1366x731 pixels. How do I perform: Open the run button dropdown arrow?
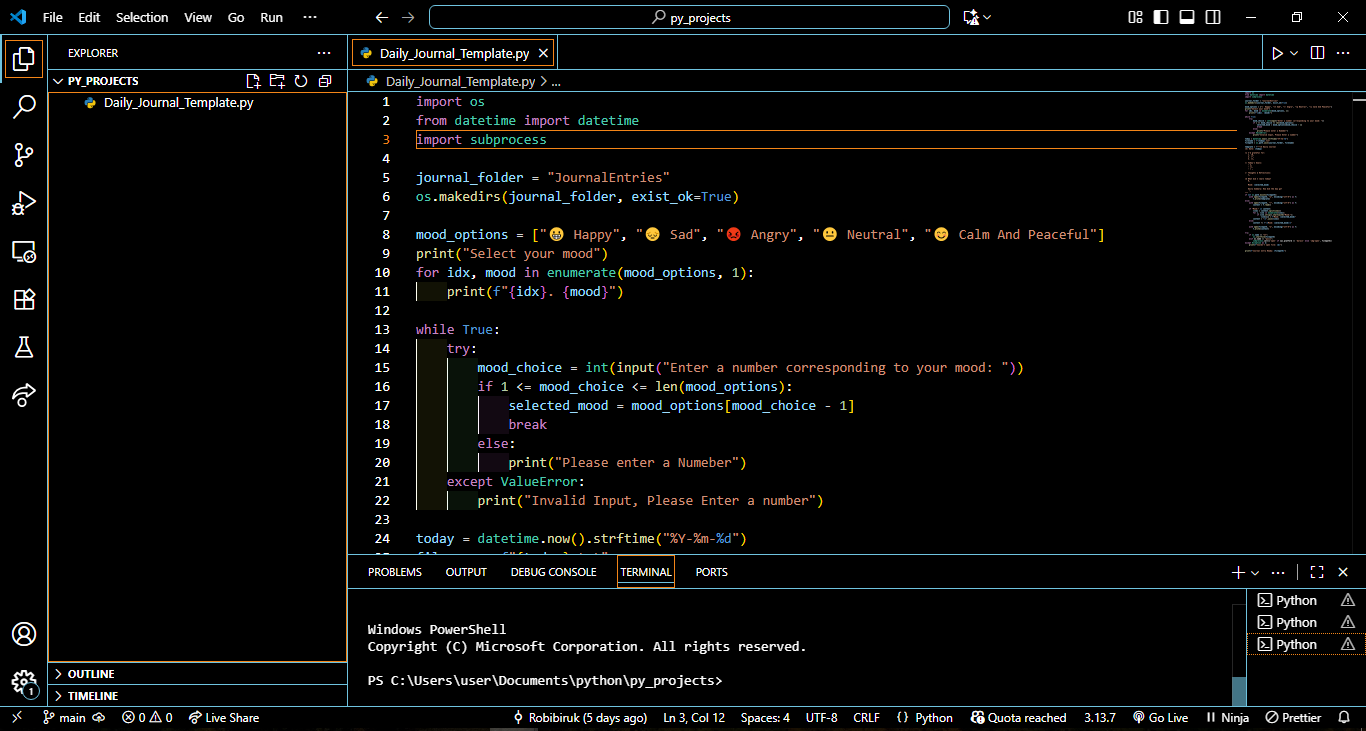coord(1294,53)
